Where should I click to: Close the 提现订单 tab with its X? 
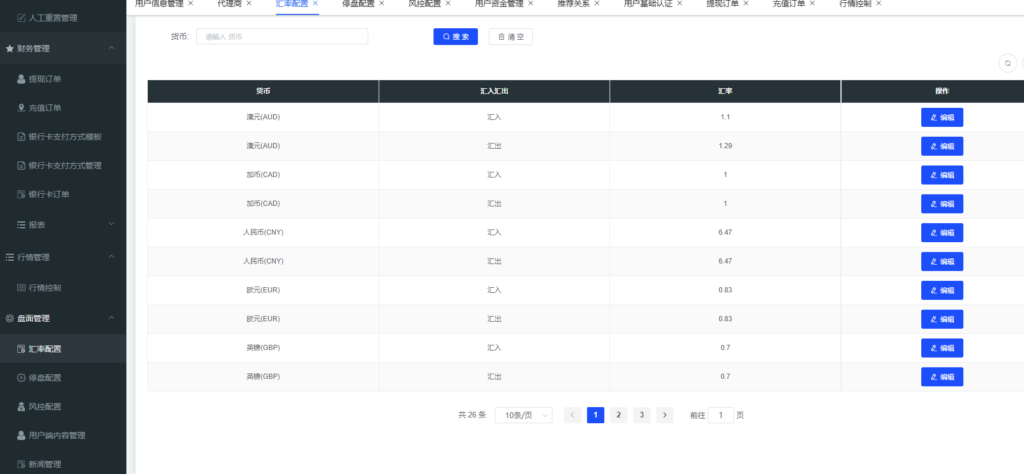pyautogui.click(x=746, y=3)
